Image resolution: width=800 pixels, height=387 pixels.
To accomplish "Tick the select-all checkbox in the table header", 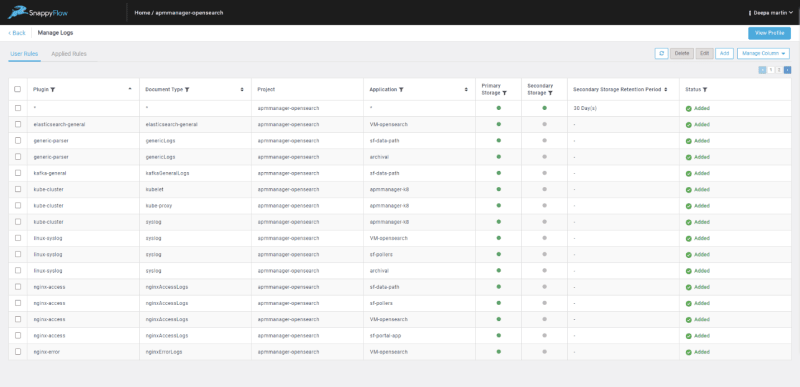I will [x=18, y=89].
